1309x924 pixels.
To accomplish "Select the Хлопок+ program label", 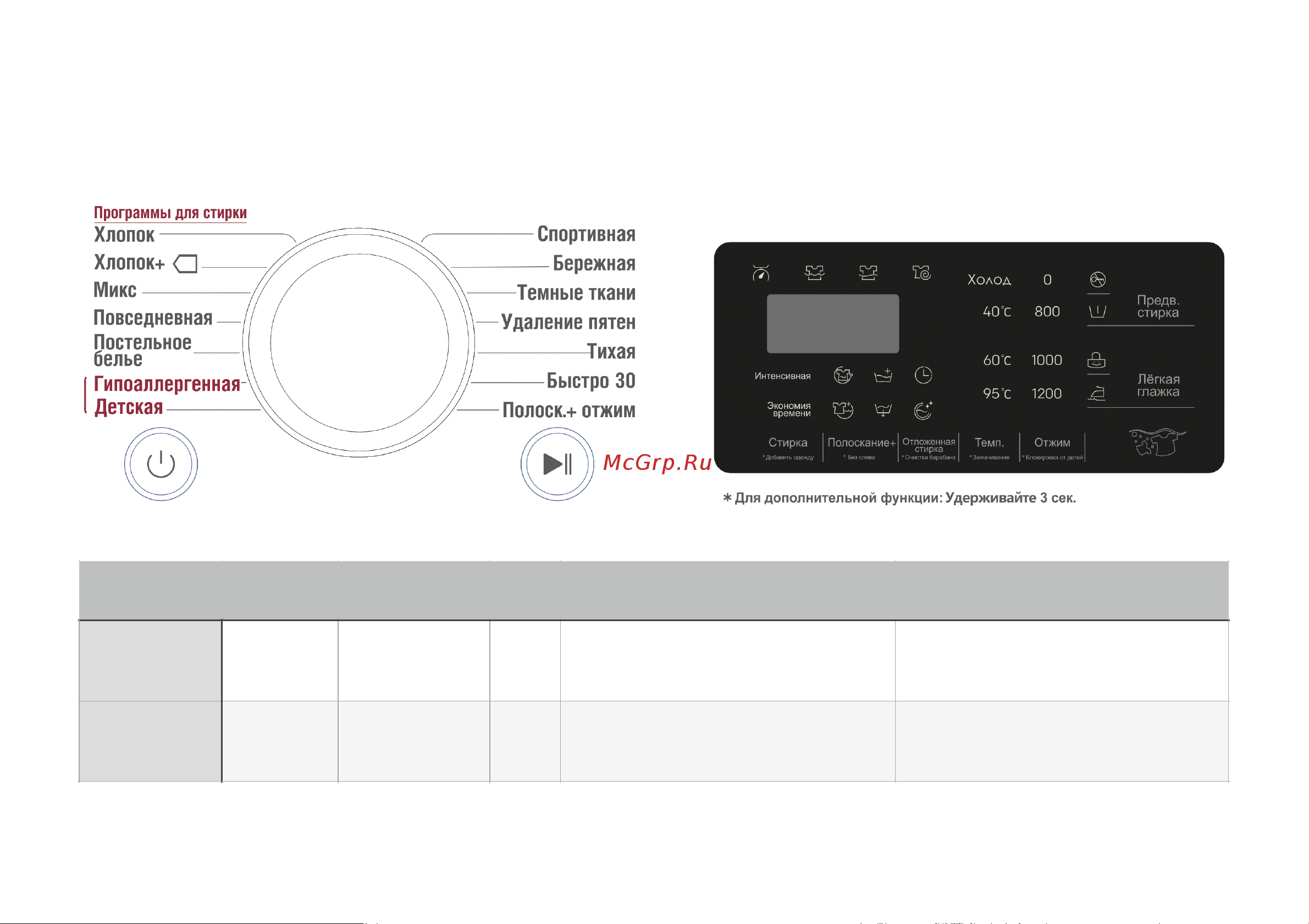I will [129, 262].
